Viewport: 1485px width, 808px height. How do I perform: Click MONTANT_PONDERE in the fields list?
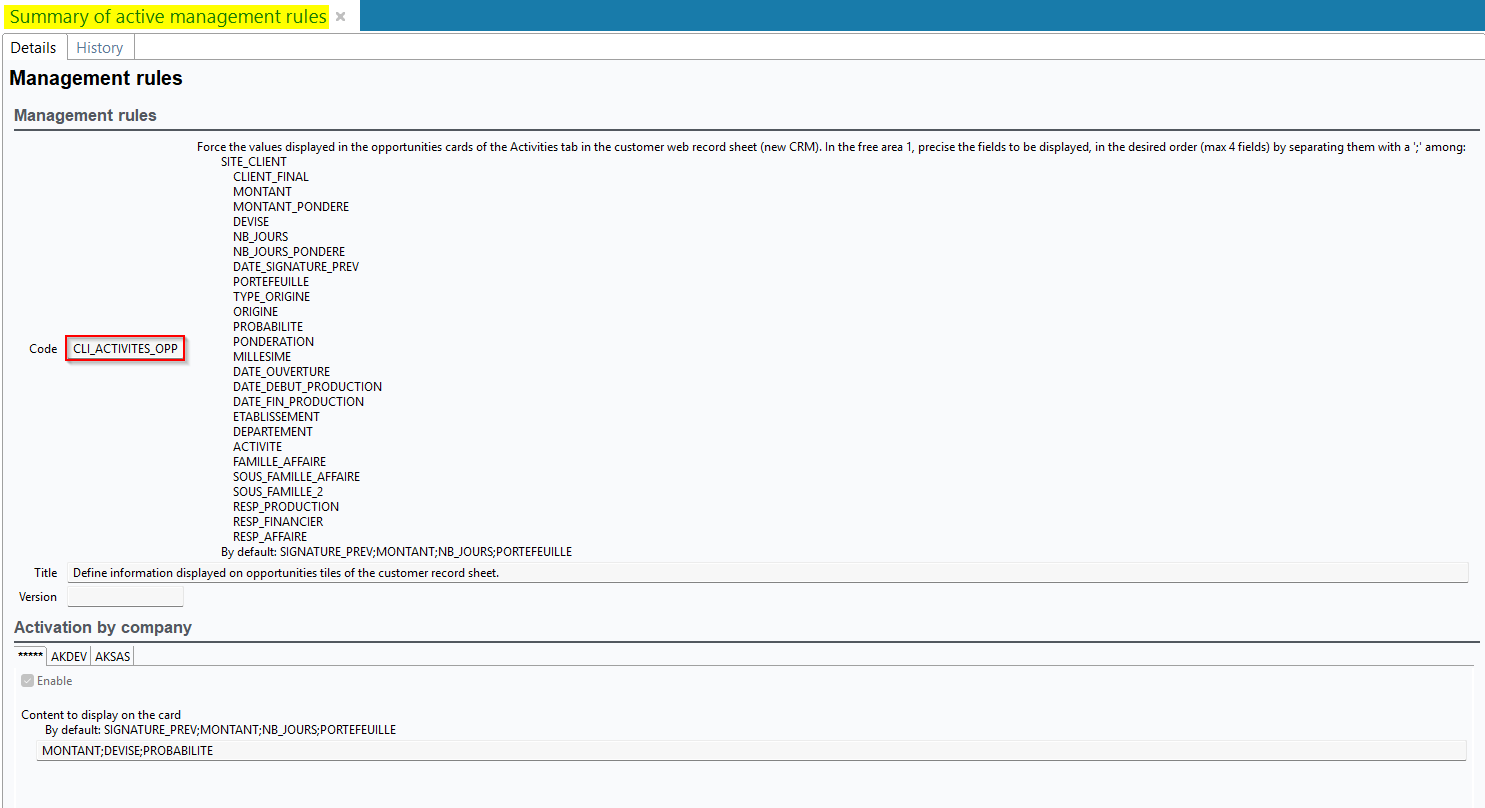pyautogui.click(x=291, y=207)
